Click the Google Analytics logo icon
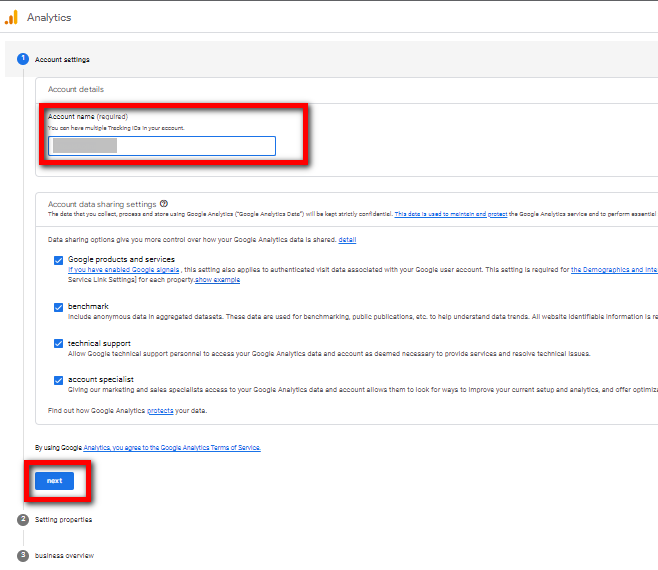 click(x=11, y=17)
